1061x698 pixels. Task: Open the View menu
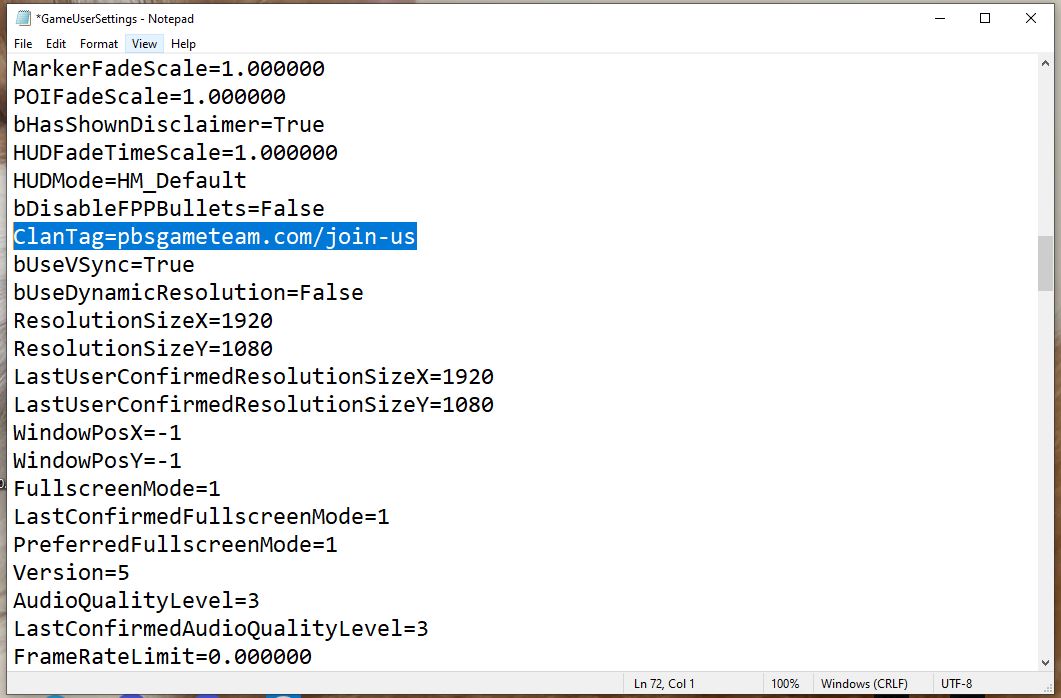tap(144, 44)
